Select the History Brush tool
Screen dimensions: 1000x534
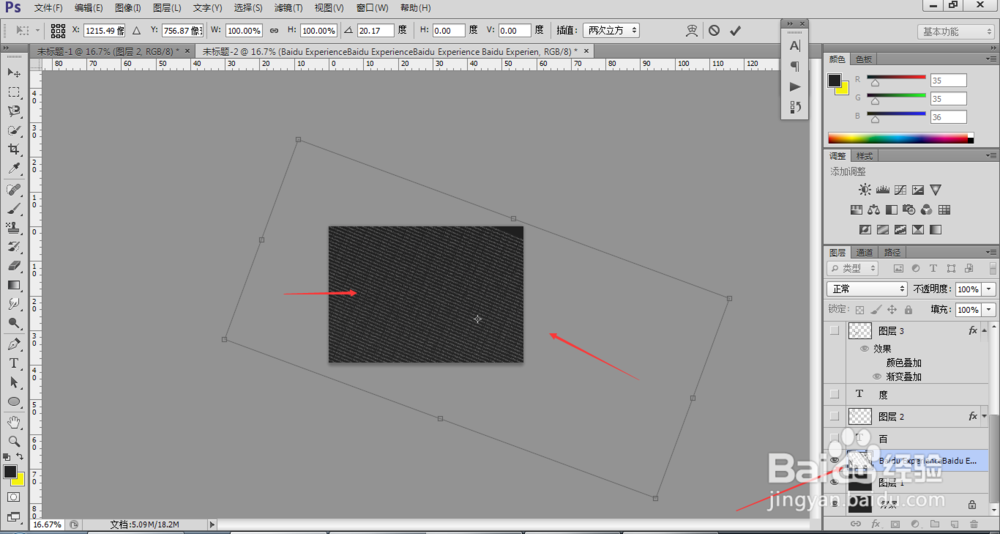pyautogui.click(x=14, y=246)
